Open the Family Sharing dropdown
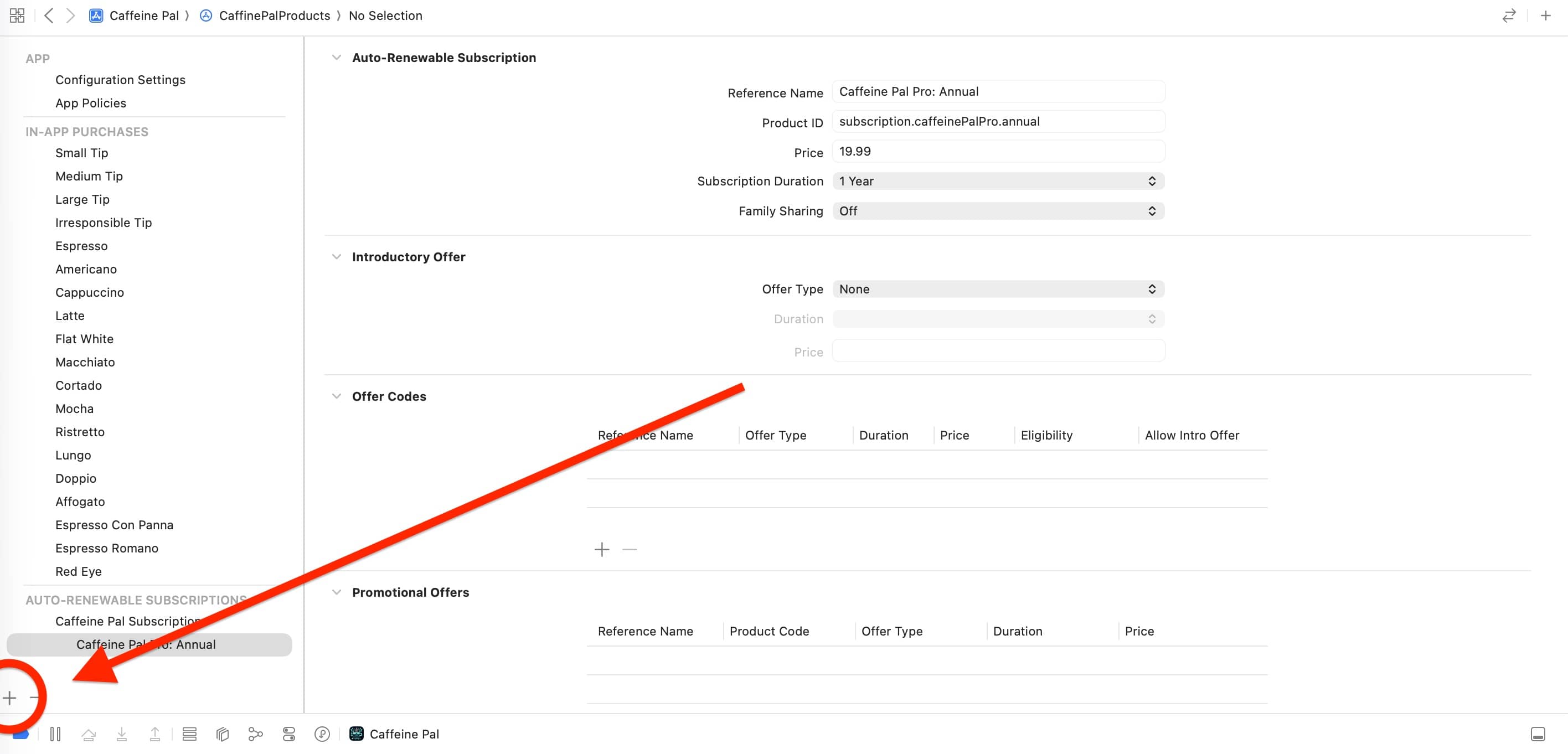 (998, 210)
